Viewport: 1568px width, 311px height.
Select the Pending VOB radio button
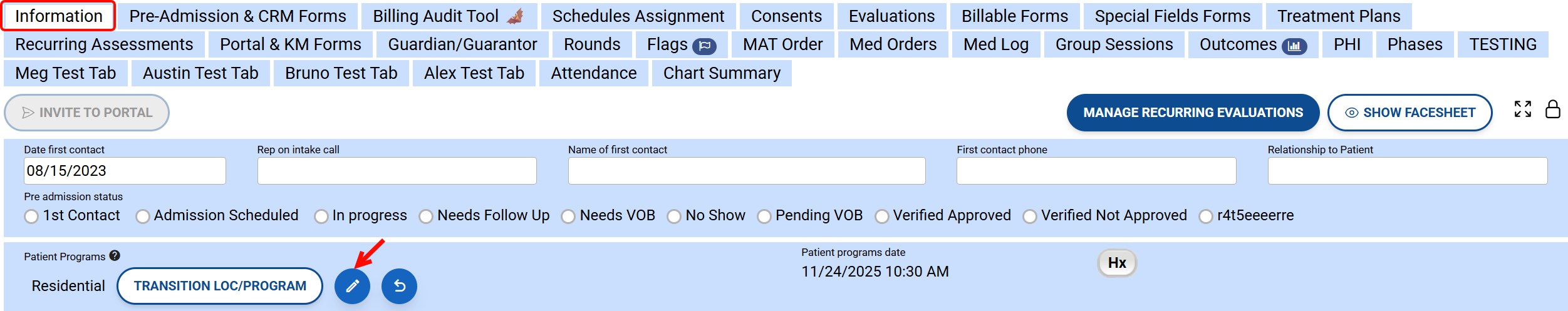(x=764, y=217)
